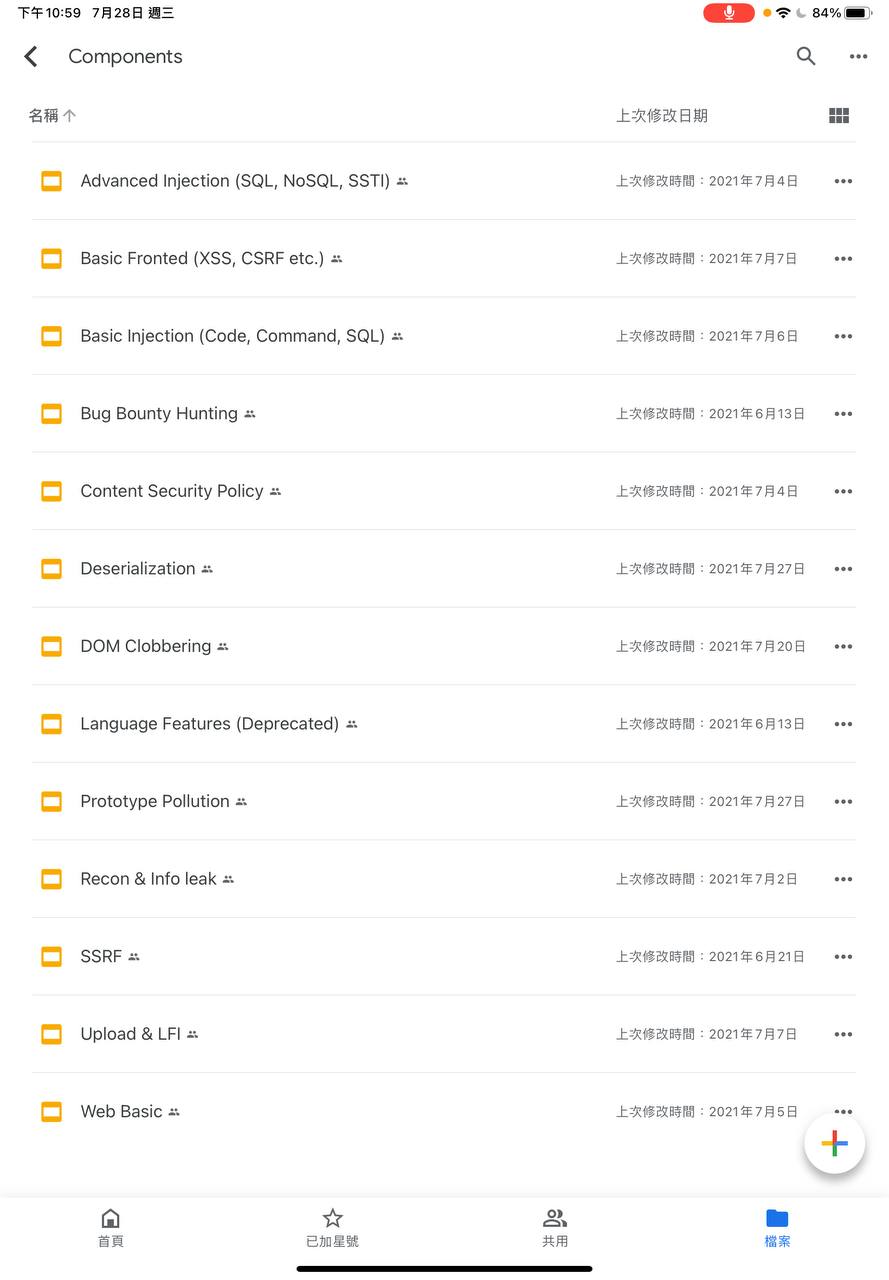The image size is (889, 1280).
Task: Tap the Web Basic slides file icon
Action: point(51,1112)
